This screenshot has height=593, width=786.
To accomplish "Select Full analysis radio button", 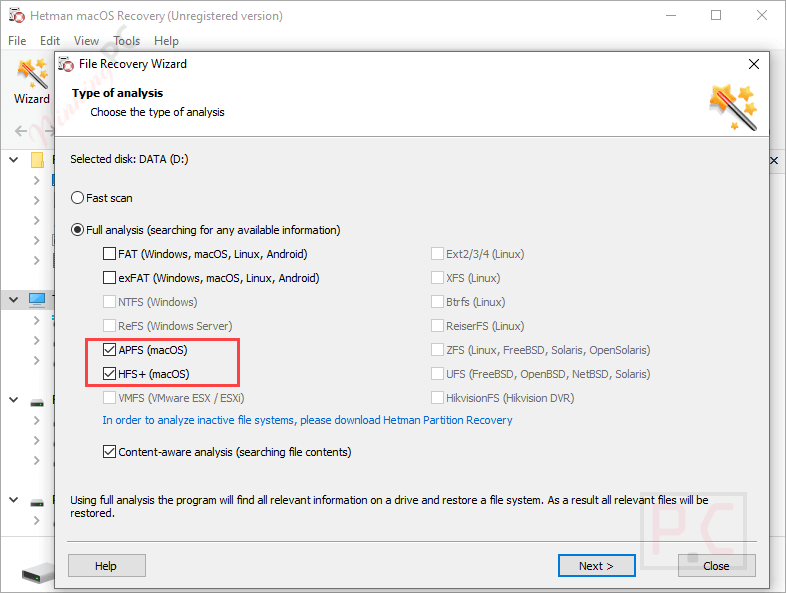I will 77,230.
